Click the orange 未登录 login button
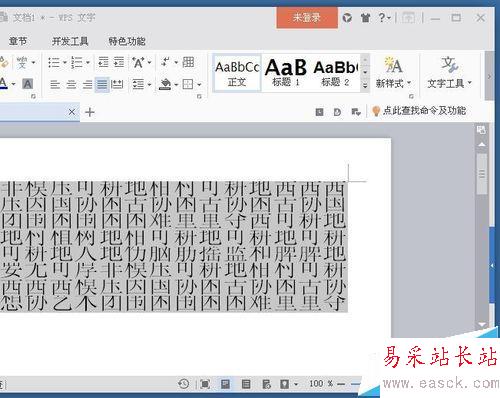The height and width of the screenshot is (398, 500). click(x=307, y=18)
